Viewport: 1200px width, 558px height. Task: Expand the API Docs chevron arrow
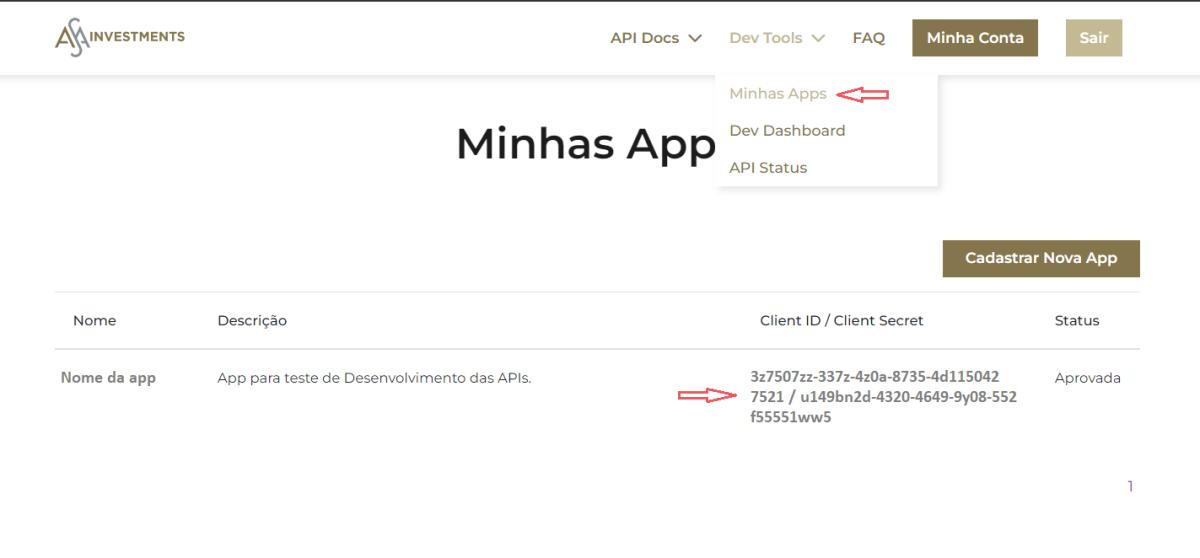click(x=695, y=38)
